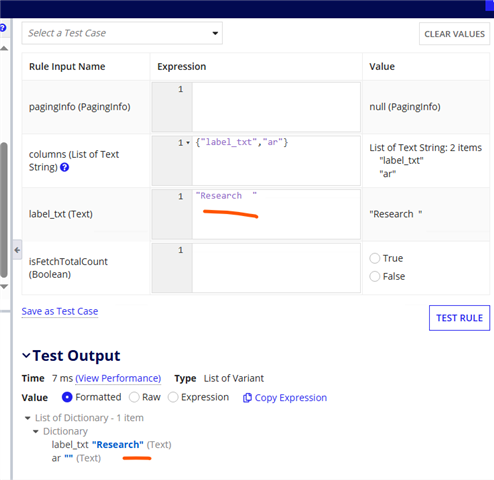This screenshot has width=494, height=480.
Task: Select the True radio button
Action: [375, 258]
